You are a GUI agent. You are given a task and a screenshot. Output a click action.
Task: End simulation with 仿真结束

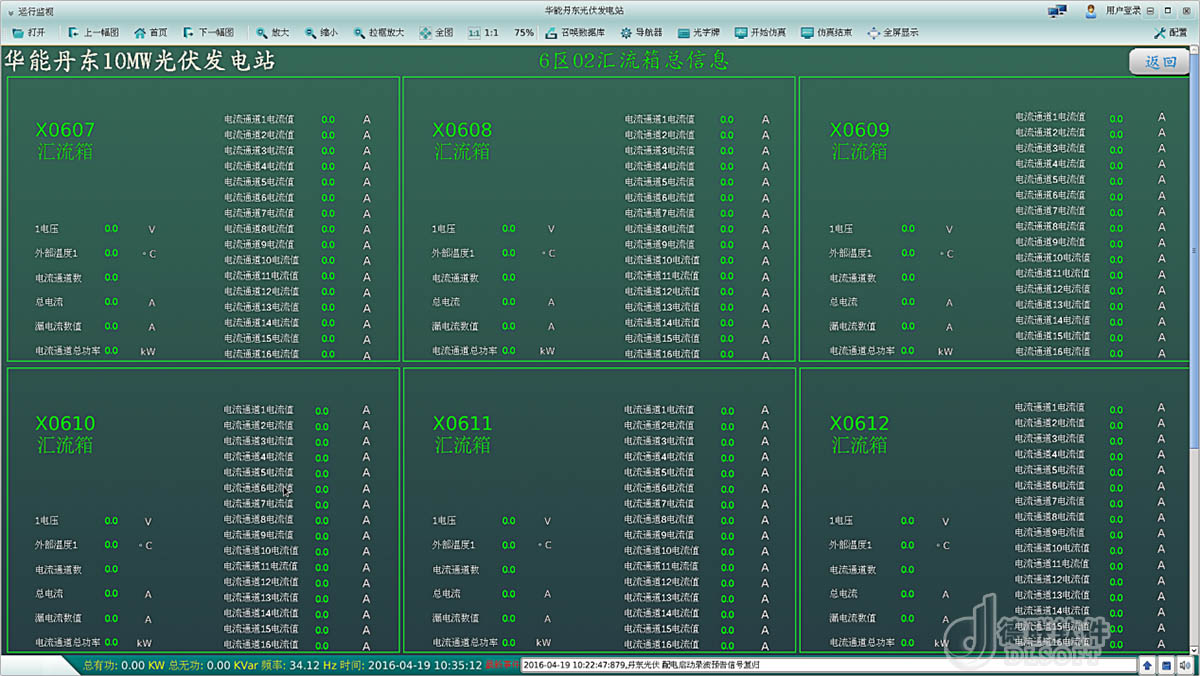click(x=827, y=33)
